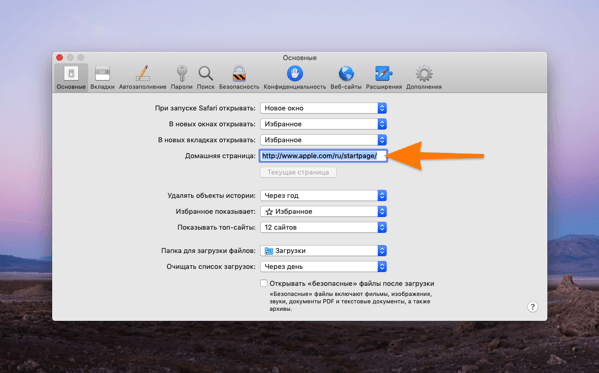Image resolution: width=599 pixels, height=373 pixels.
Task: Open Расширения compass icon pane
Action: [x=384, y=78]
